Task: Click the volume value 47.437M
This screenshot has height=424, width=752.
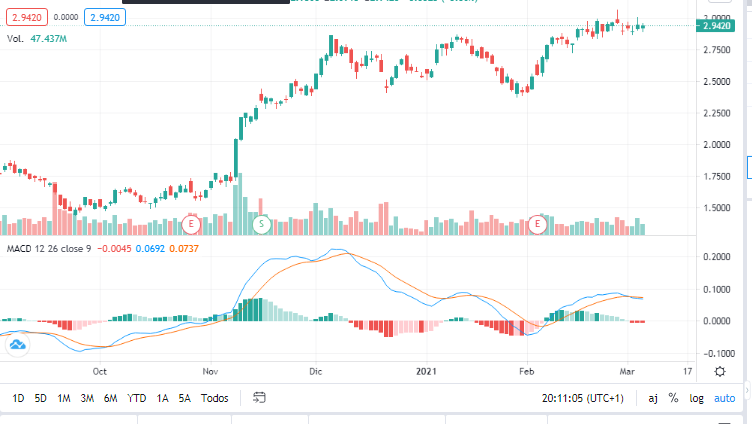Action: [49, 39]
